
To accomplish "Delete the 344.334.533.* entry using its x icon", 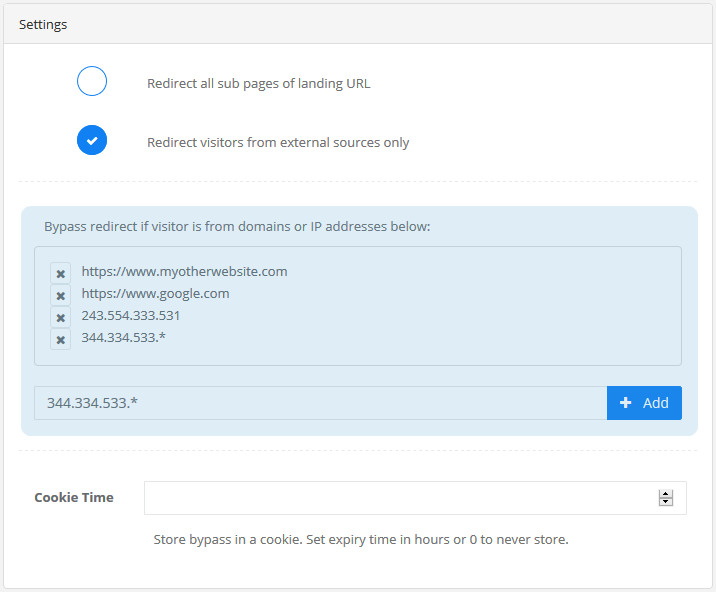I will click(61, 339).
